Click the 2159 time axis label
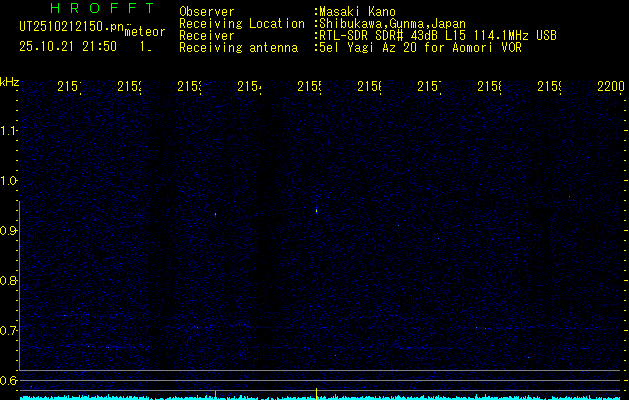The image size is (629, 400). tap(549, 86)
